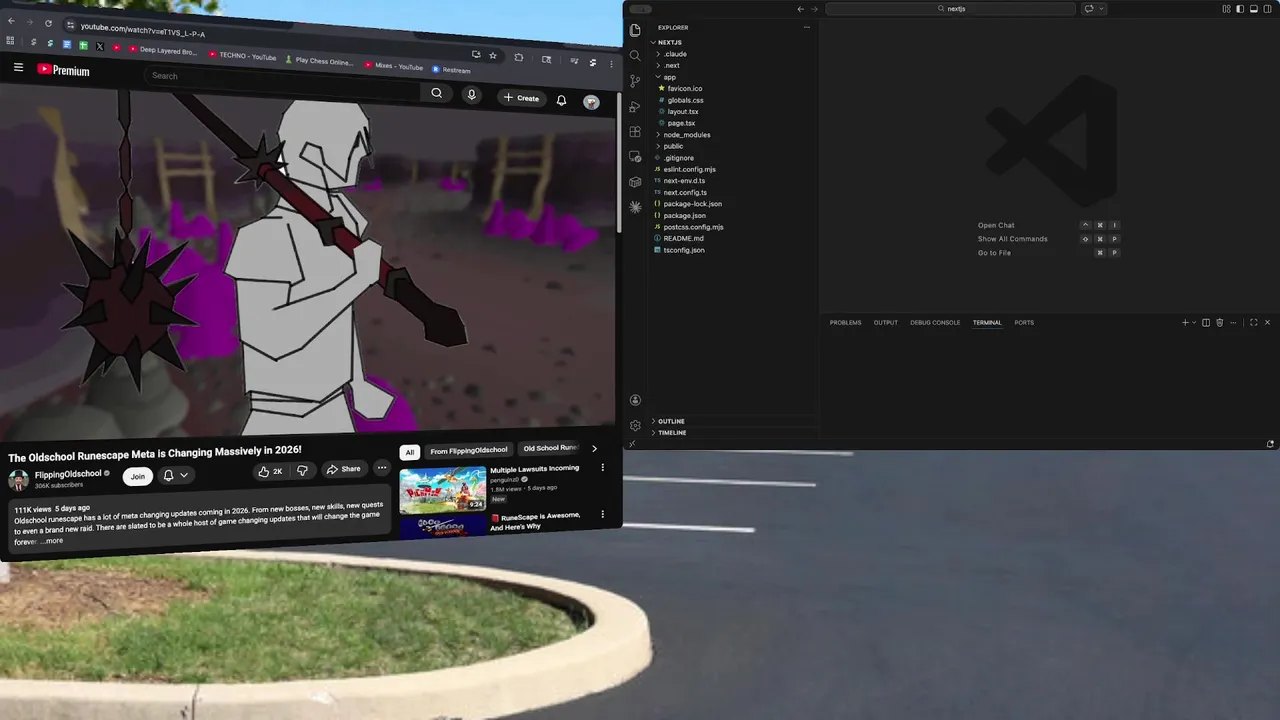Start voice search with the microphone icon
1280x720 pixels.
click(x=471, y=95)
